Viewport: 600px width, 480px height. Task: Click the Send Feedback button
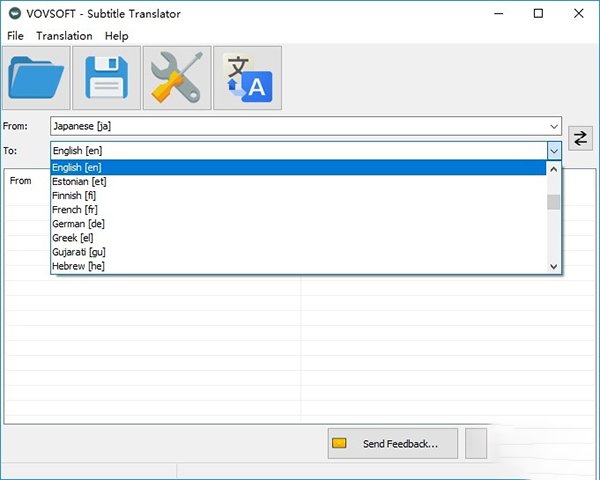click(x=393, y=444)
